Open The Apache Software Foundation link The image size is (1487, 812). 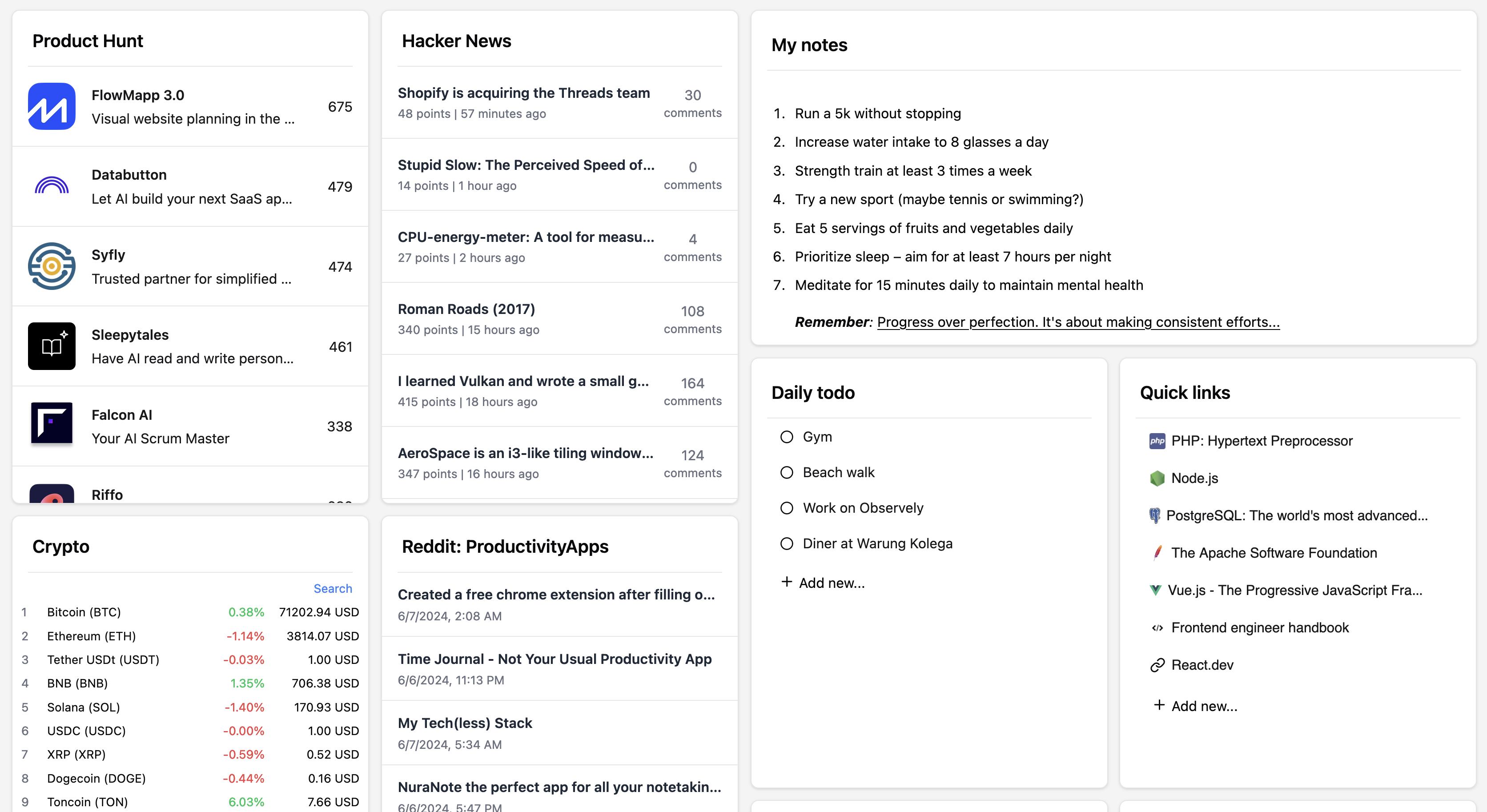click(1274, 553)
